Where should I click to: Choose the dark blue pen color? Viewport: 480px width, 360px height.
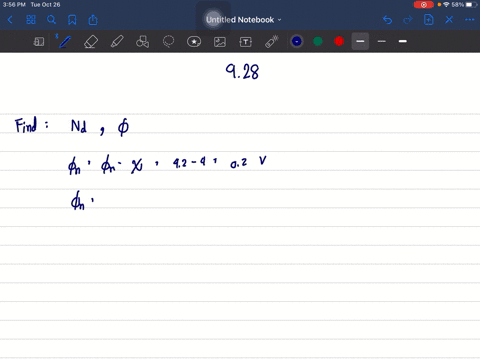coord(297,41)
